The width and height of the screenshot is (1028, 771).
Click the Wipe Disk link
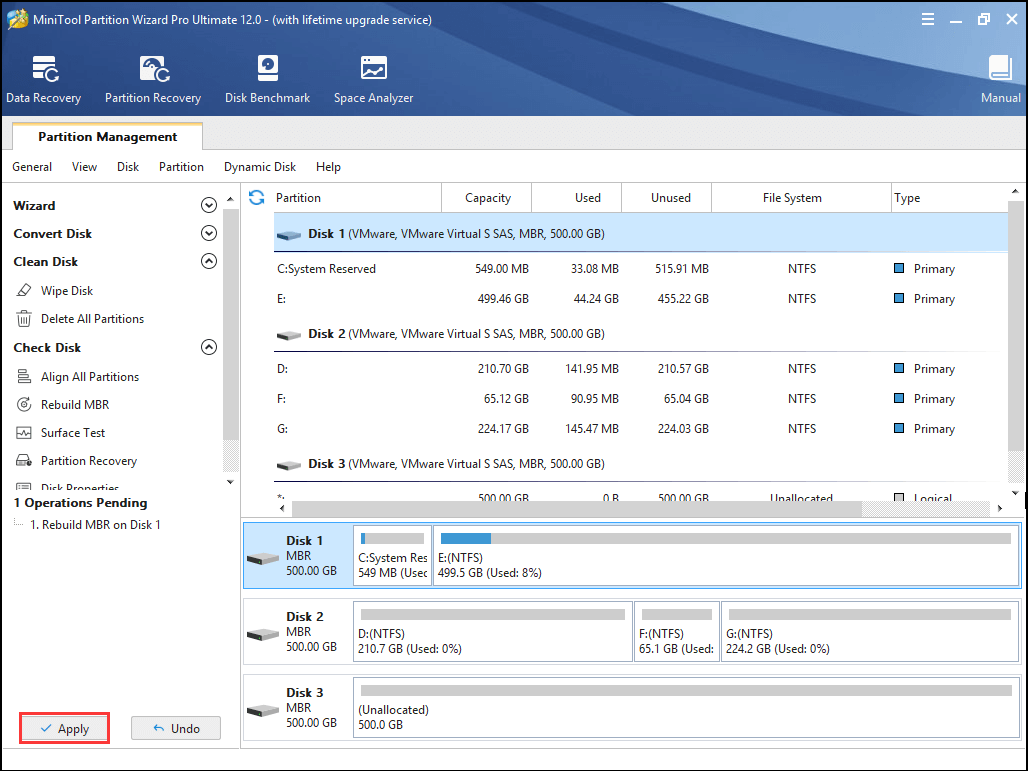pos(67,290)
